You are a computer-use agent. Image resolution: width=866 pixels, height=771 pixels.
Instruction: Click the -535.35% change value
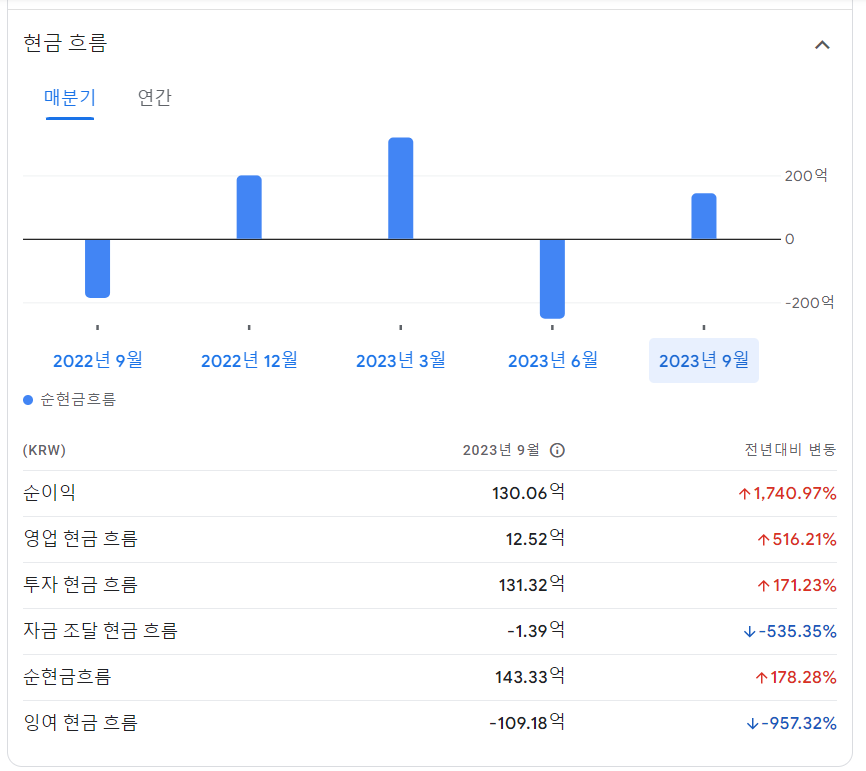pyautogui.click(x=790, y=631)
